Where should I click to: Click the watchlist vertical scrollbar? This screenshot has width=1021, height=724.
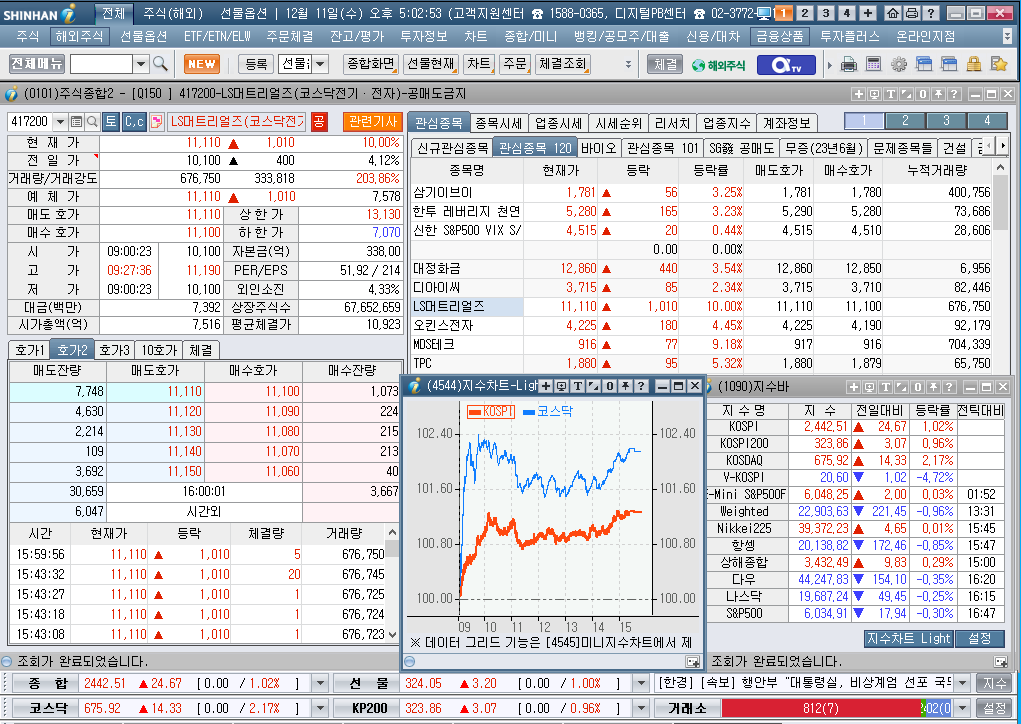pyautogui.click(x=1001, y=267)
